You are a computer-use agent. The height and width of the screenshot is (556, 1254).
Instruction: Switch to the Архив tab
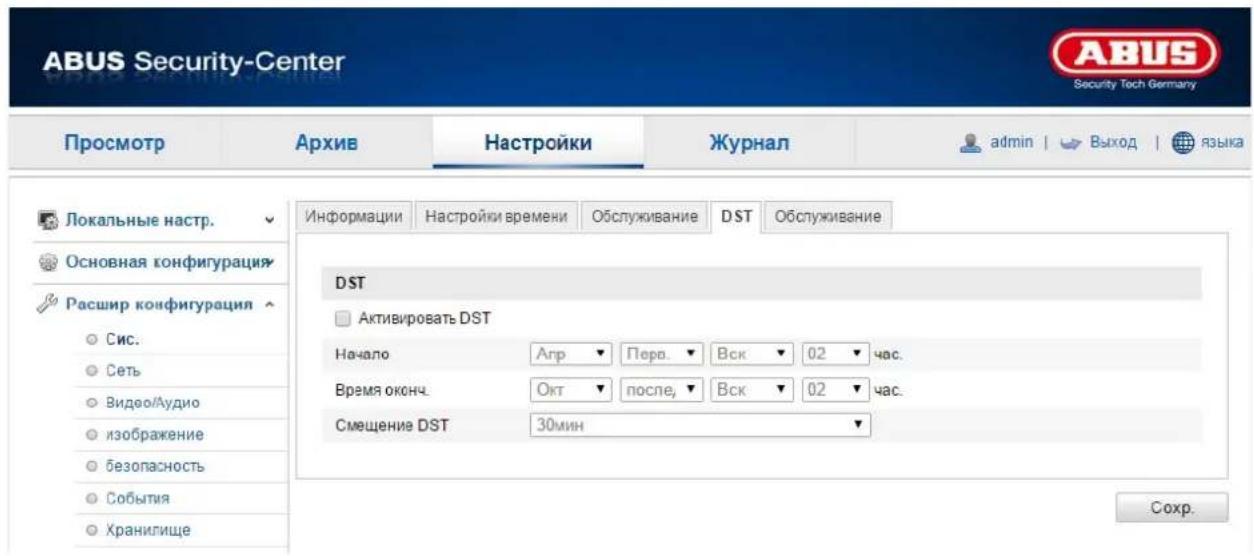point(326,143)
